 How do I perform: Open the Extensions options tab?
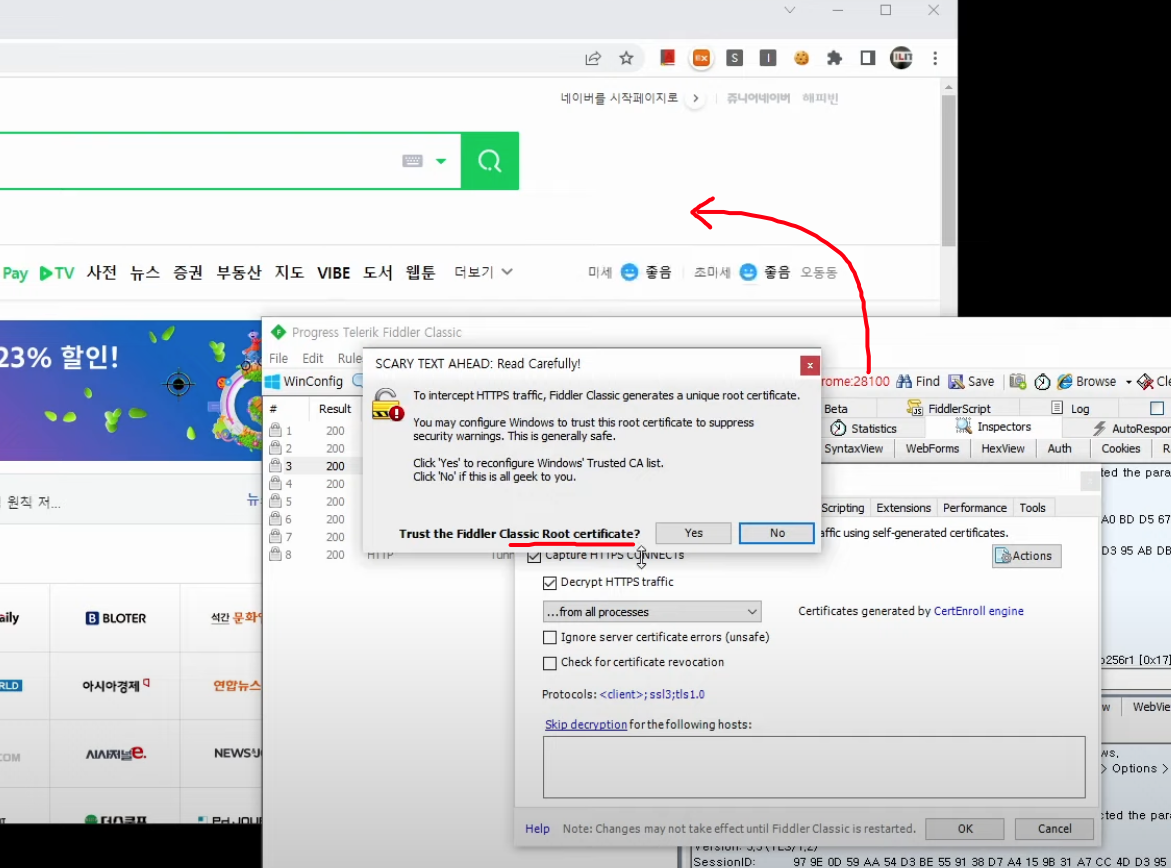coord(904,508)
